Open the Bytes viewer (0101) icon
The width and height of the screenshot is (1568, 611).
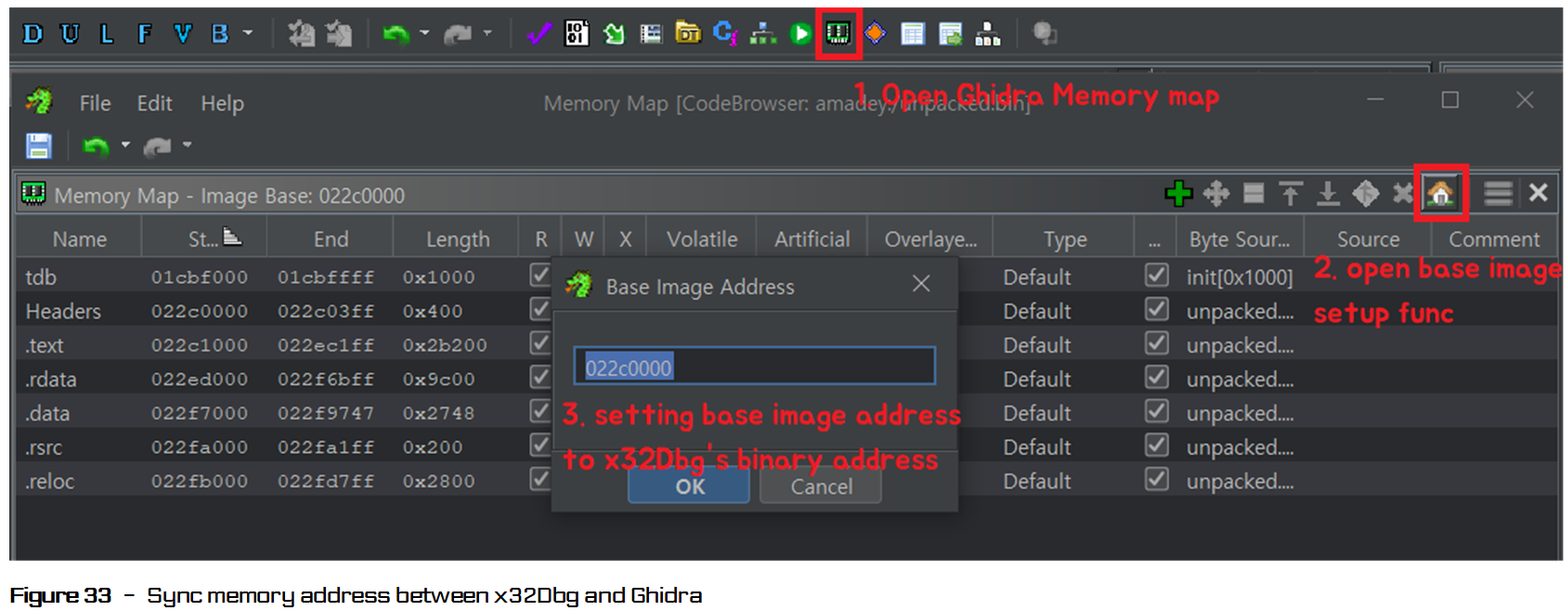(x=577, y=33)
